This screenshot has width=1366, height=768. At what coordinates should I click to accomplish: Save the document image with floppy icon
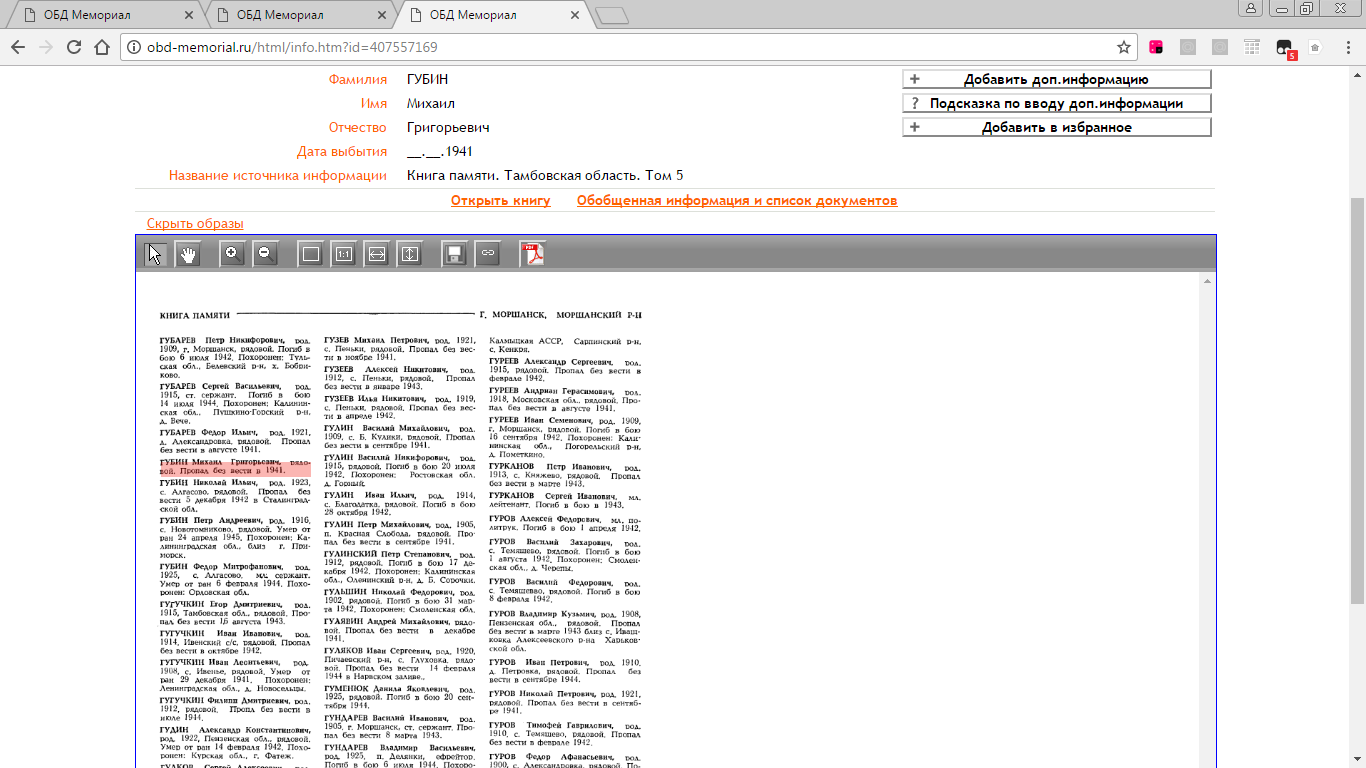click(x=454, y=254)
